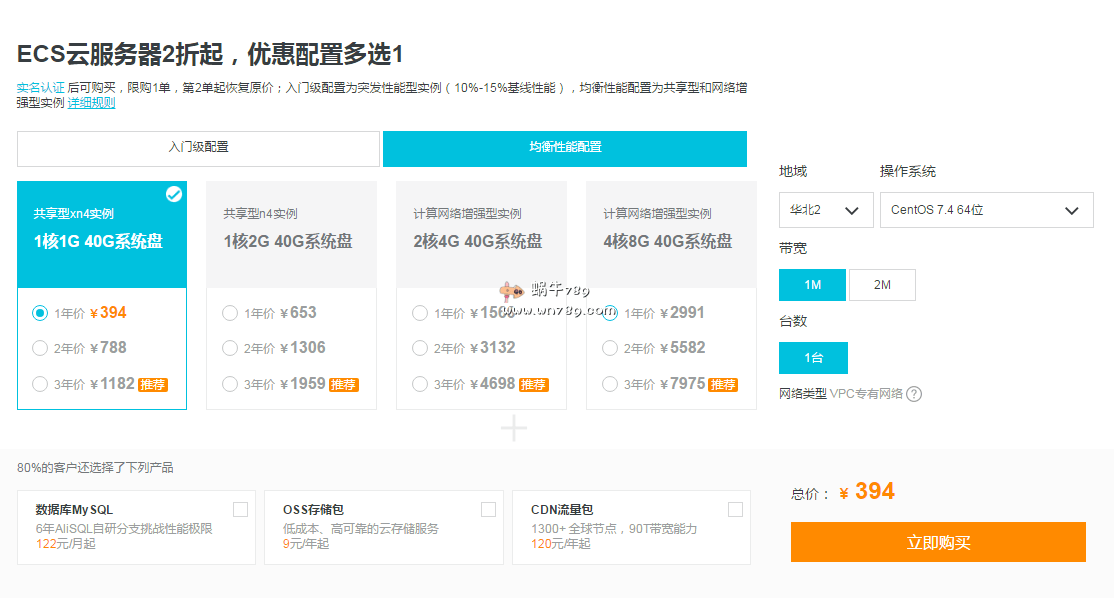This screenshot has width=1114, height=598.
Task: Select the 3年价 ¥4698 radio option
Action: 420,384
